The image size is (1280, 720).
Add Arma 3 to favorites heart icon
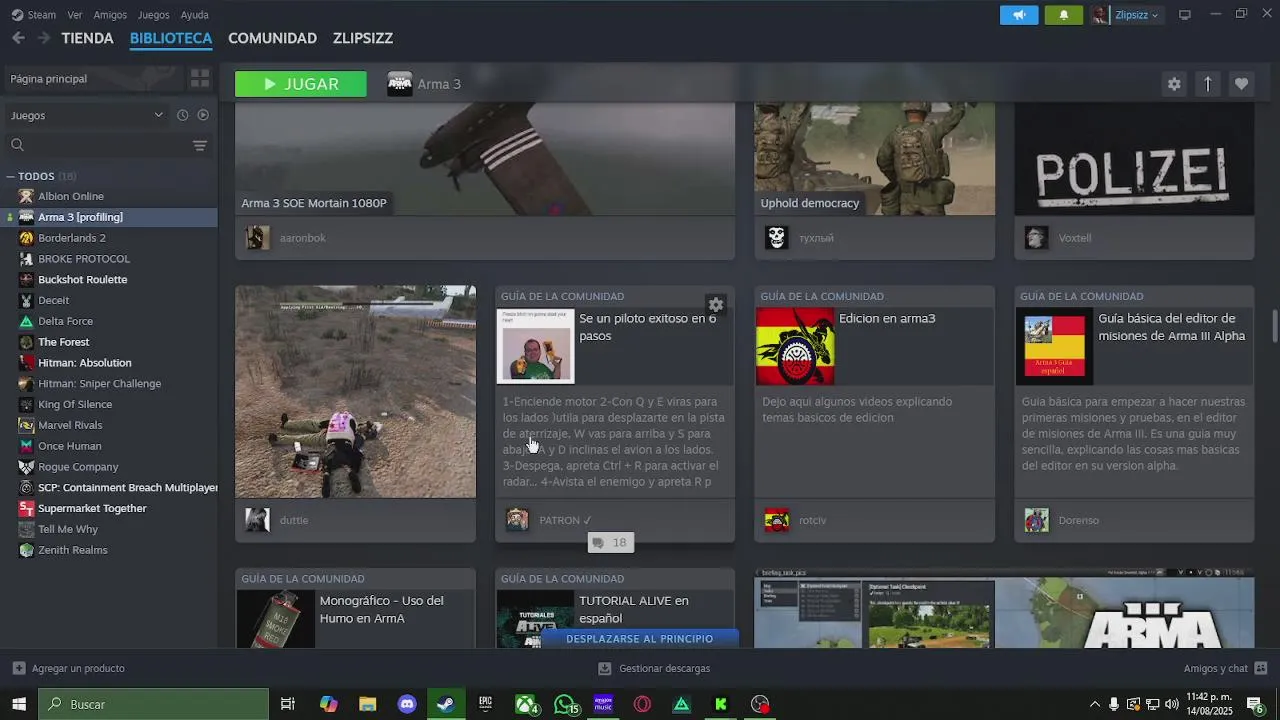[1241, 84]
